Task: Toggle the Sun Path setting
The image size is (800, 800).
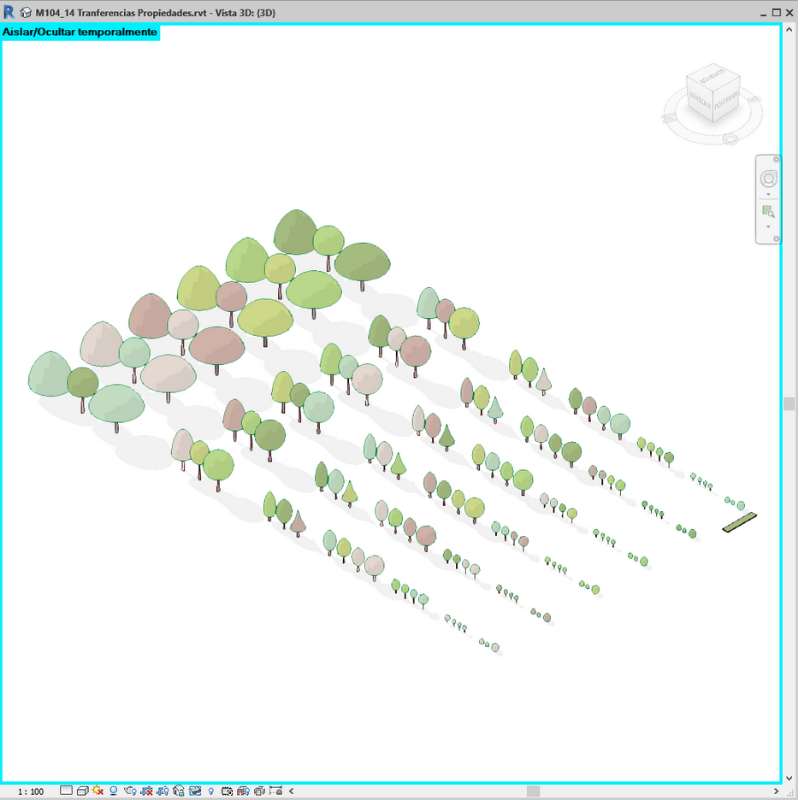Action: pyautogui.click(x=98, y=791)
